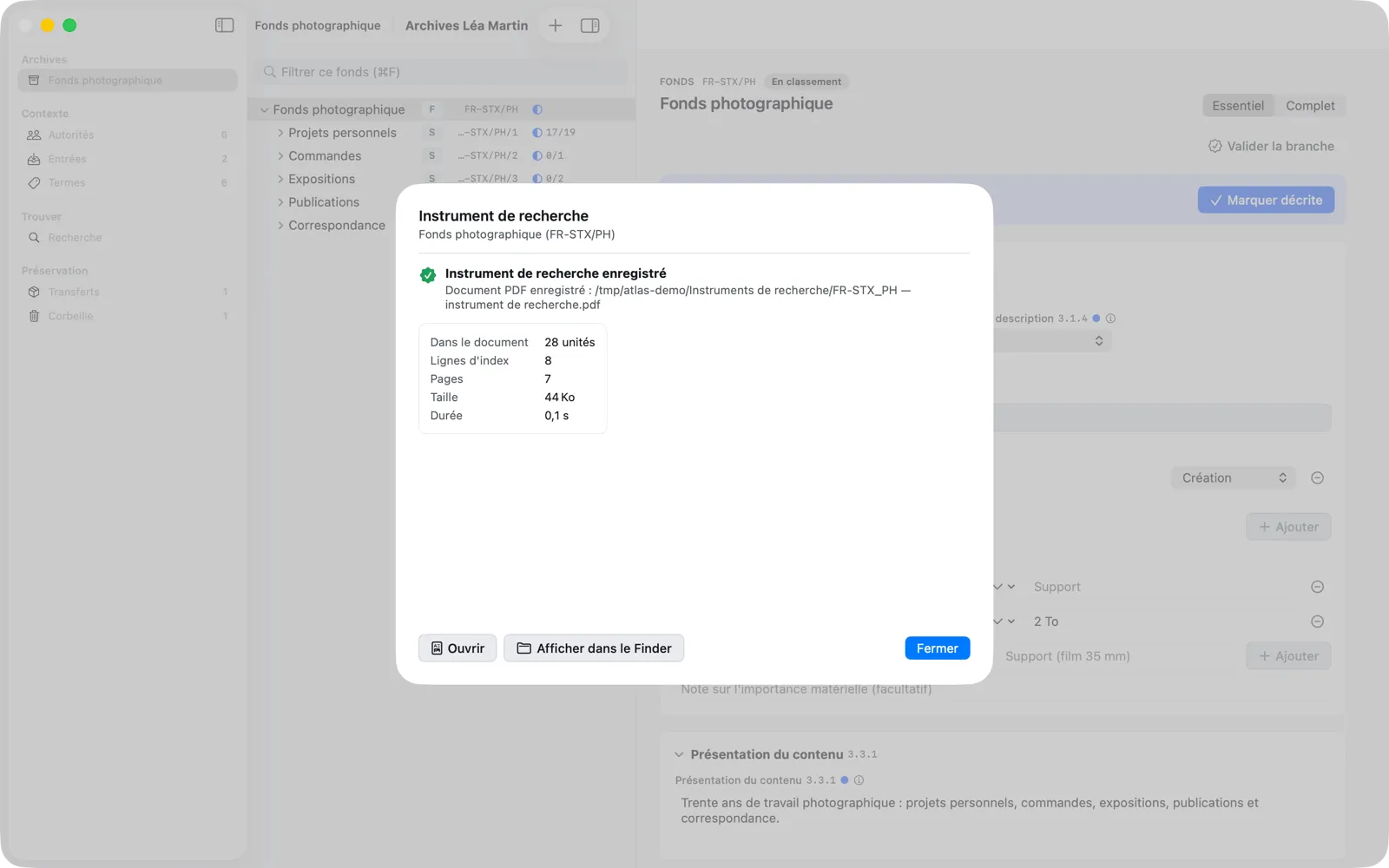Remove the 2 To row
The width and height of the screenshot is (1389, 868).
point(1317,621)
